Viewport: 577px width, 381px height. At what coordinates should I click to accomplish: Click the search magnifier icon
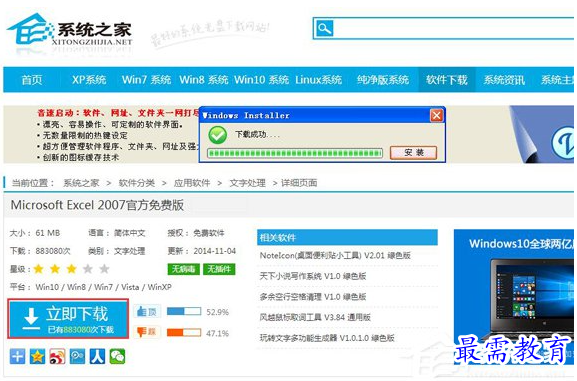coord(325,28)
